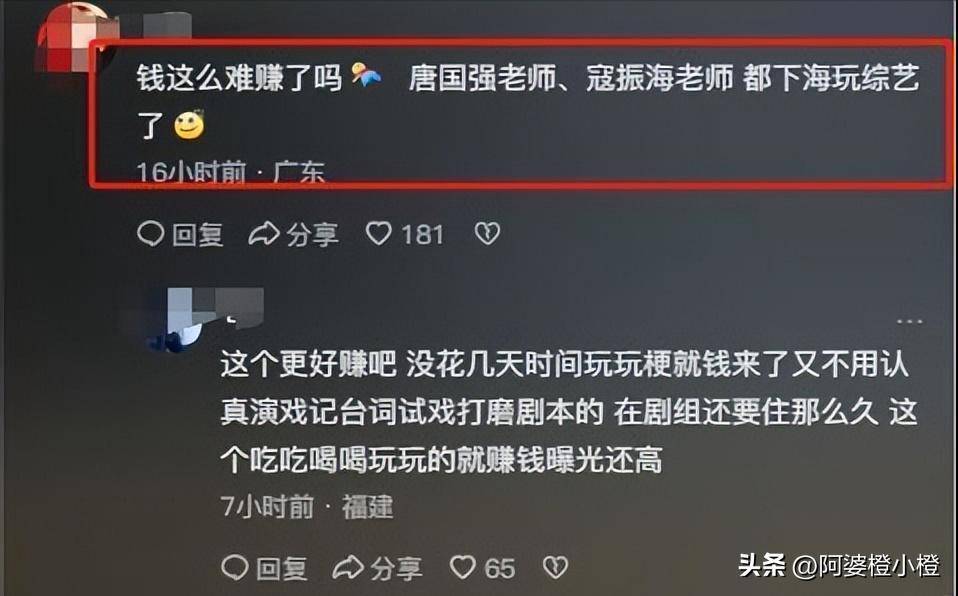
Task: Click the reply bubble icon on the Fujian comment
Action: point(235,568)
